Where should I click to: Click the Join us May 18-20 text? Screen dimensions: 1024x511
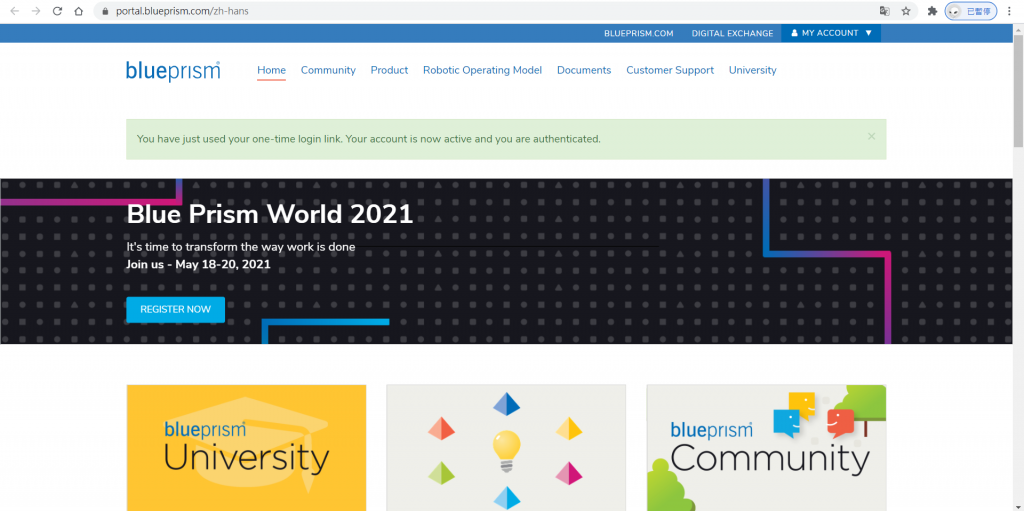tap(198, 265)
